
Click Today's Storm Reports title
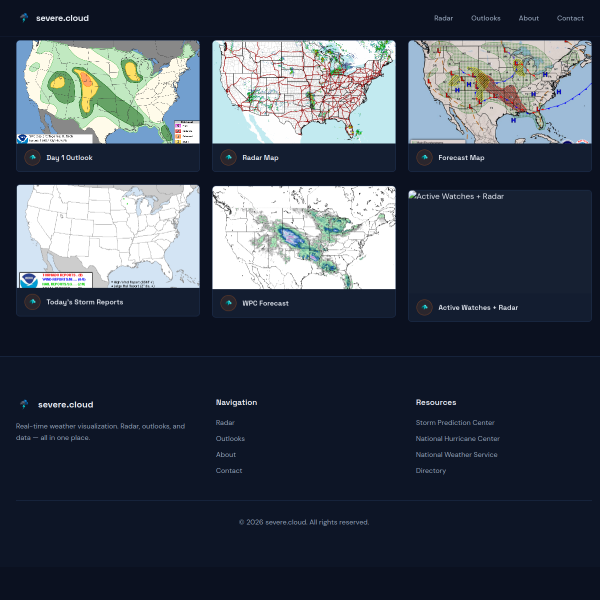(85, 302)
